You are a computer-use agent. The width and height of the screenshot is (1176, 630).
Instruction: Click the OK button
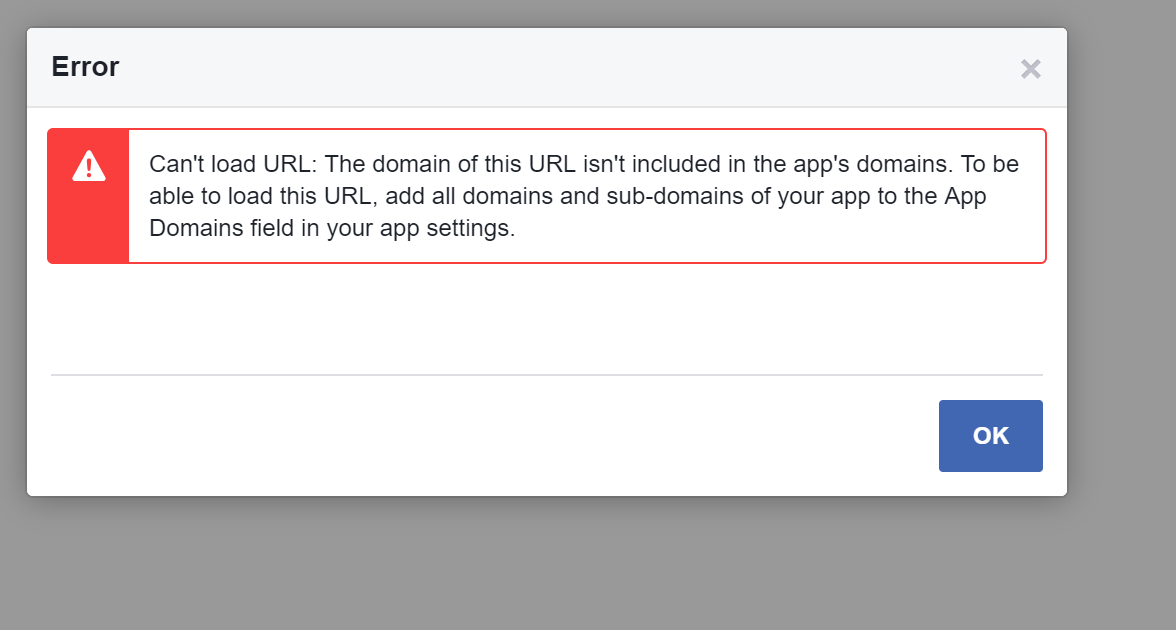pos(990,436)
